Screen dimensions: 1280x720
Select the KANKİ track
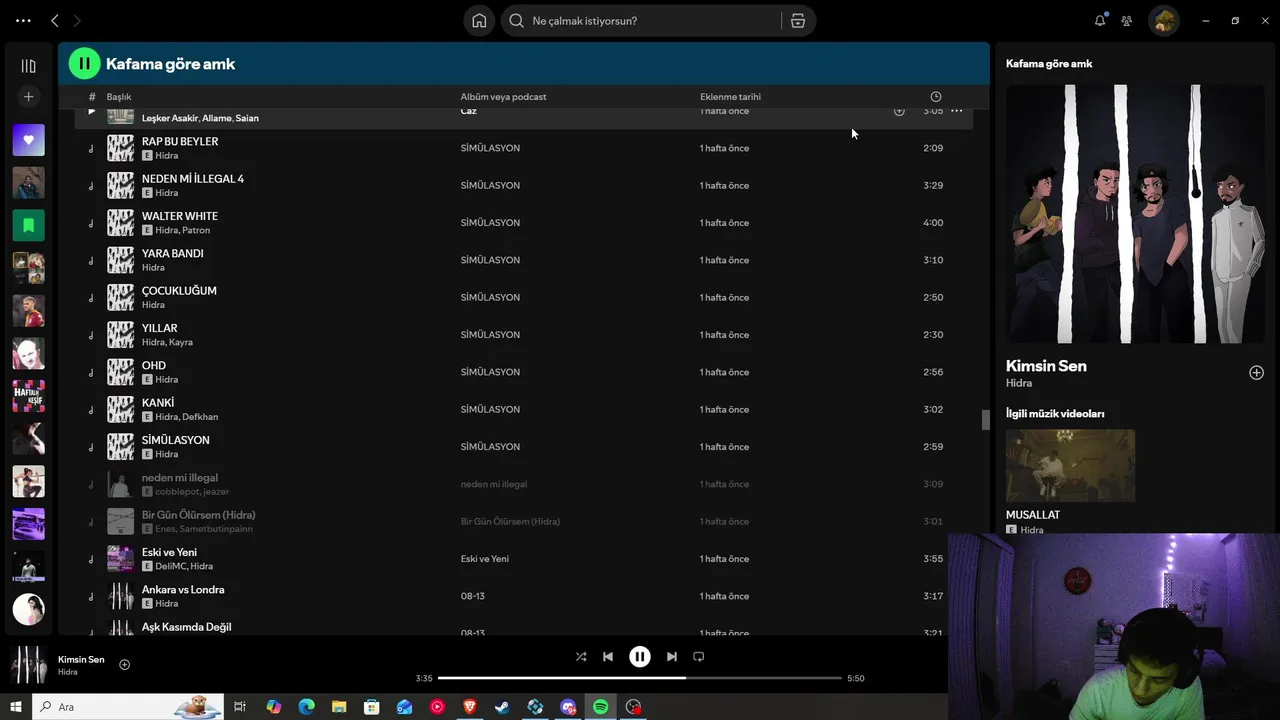pyautogui.click(x=158, y=403)
